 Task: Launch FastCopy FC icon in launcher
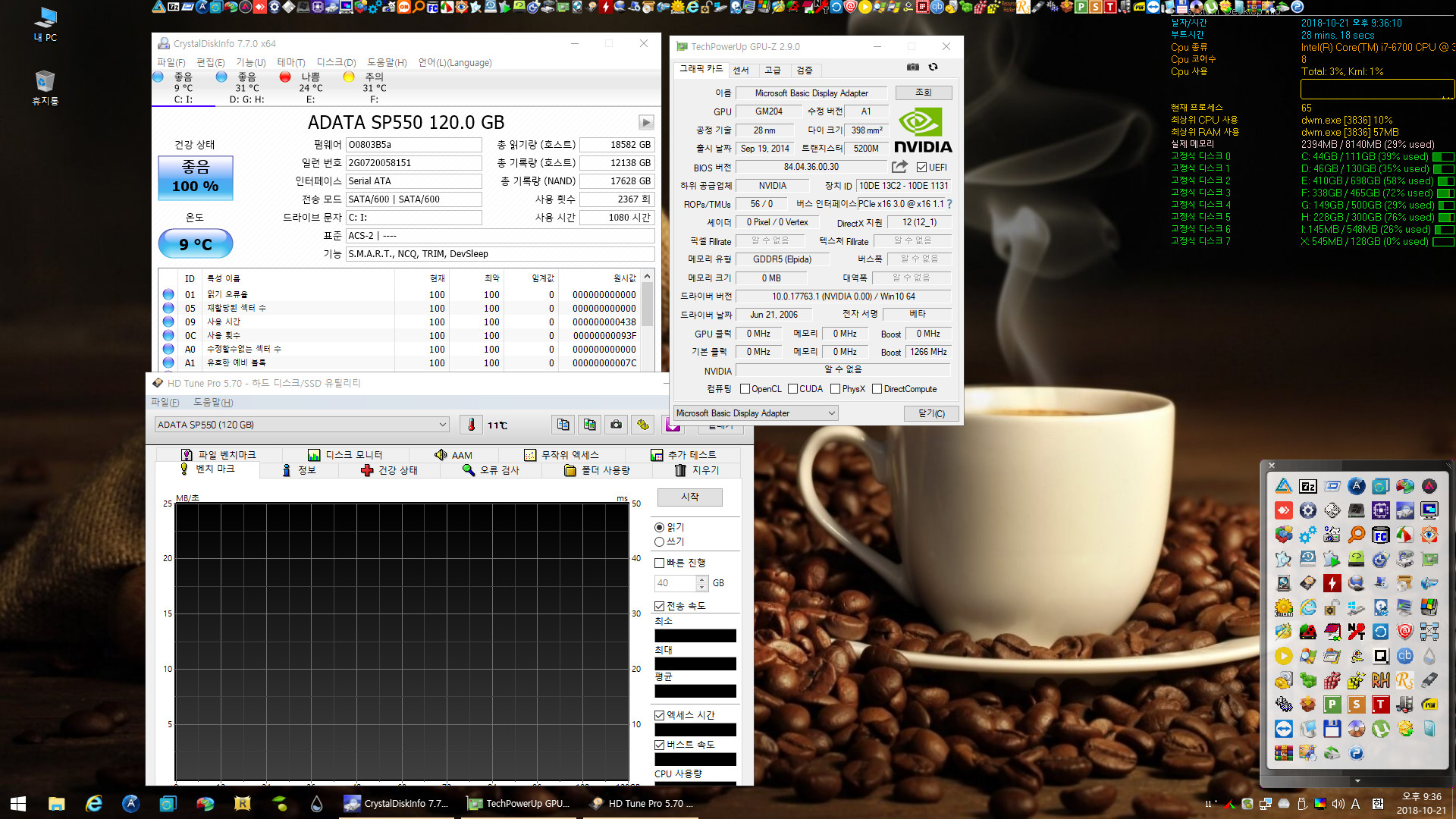click(x=1381, y=535)
